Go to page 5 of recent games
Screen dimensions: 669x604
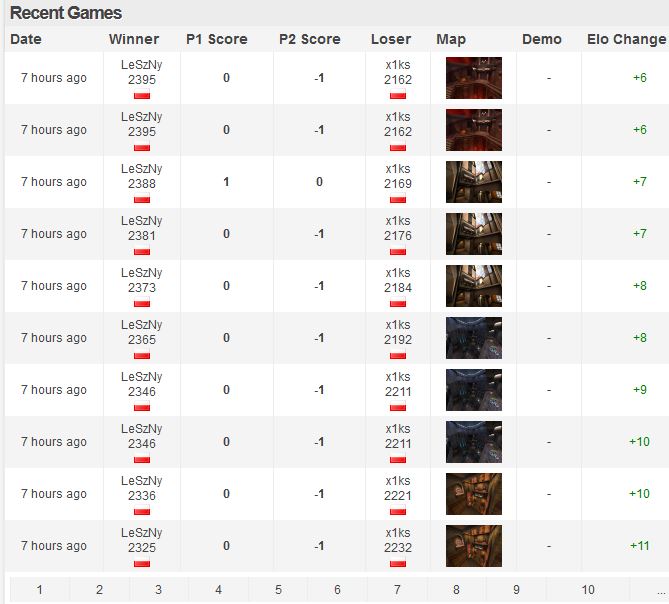[x=278, y=590]
